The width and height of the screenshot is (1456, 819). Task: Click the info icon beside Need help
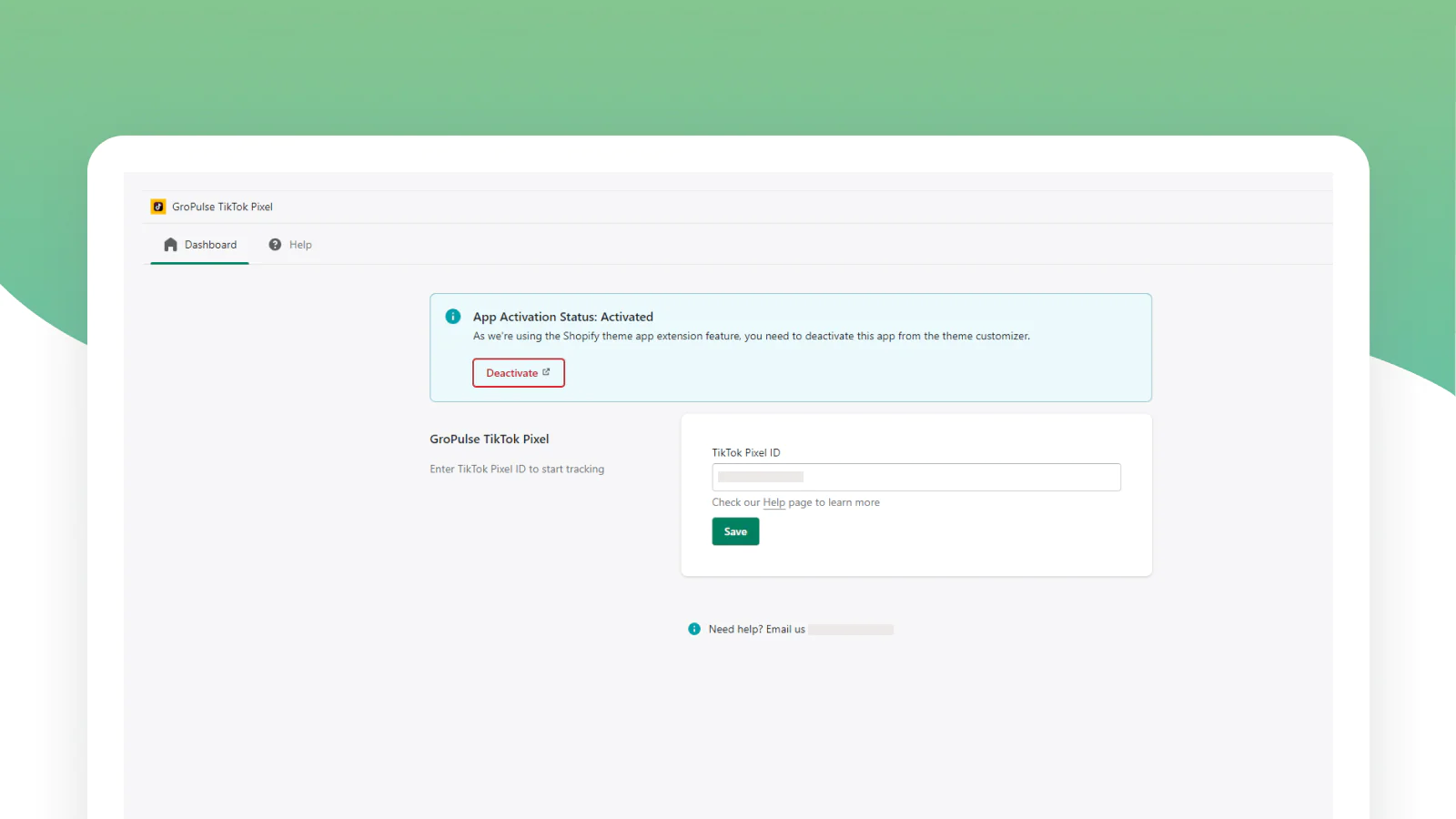[x=694, y=629]
